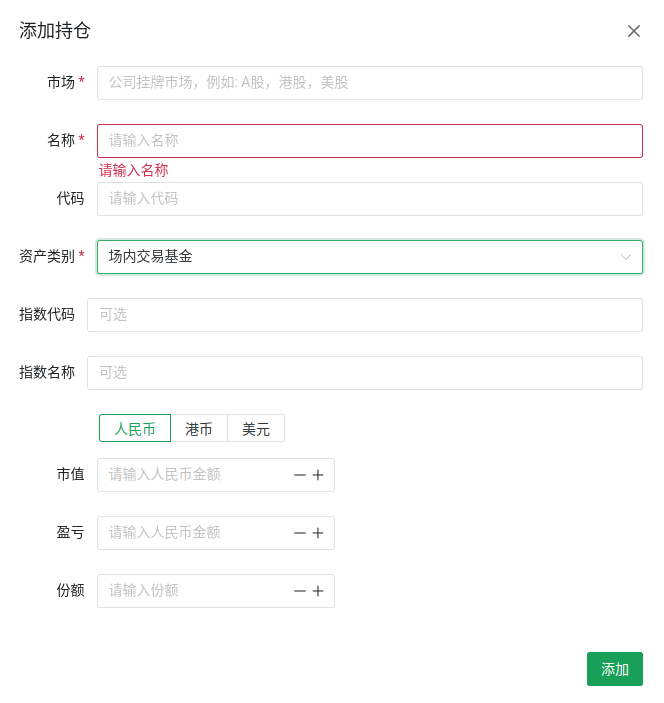Click the 添加 submit button
This screenshot has height=703, width=664.
[614, 669]
